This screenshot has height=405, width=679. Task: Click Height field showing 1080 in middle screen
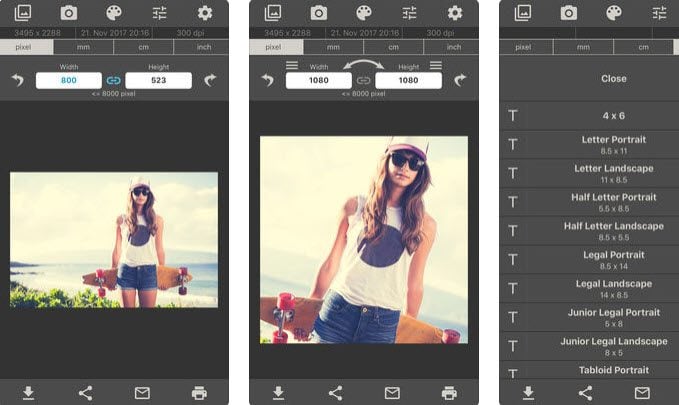click(x=408, y=80)
